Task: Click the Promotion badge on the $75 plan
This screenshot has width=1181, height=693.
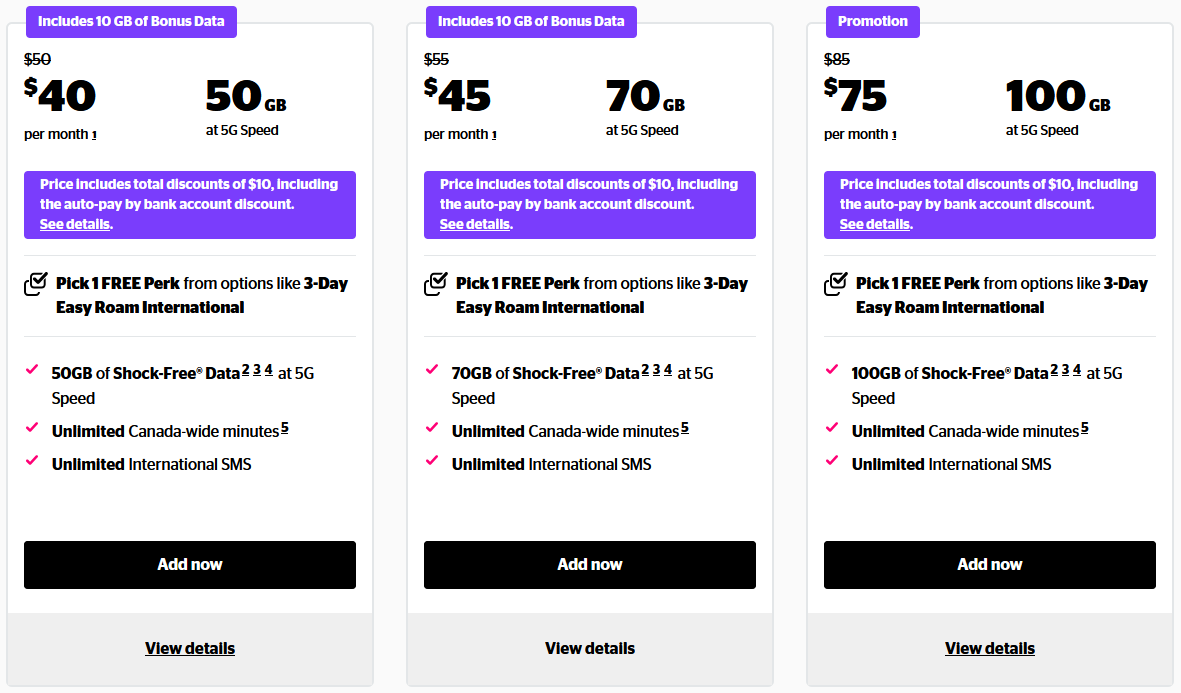Action: point(872,21)
